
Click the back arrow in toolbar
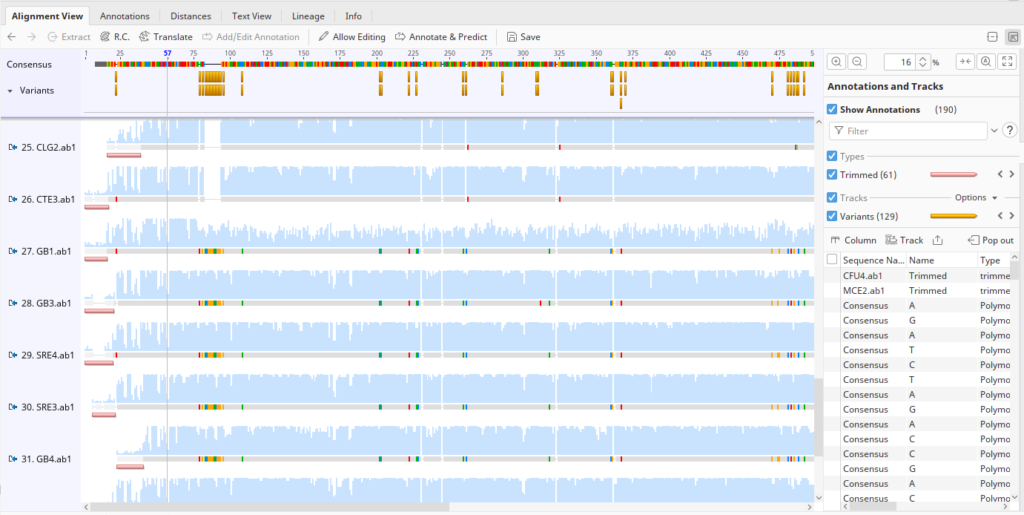click(x=12, y=37)
